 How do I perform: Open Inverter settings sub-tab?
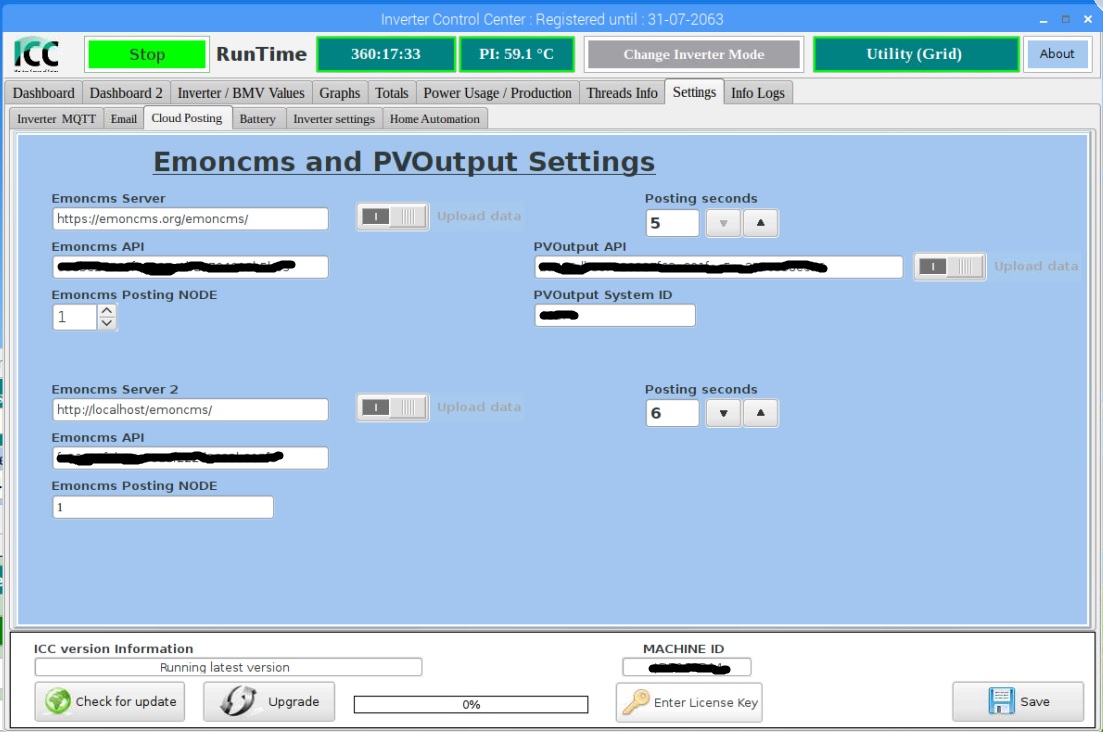coord(334,119)
